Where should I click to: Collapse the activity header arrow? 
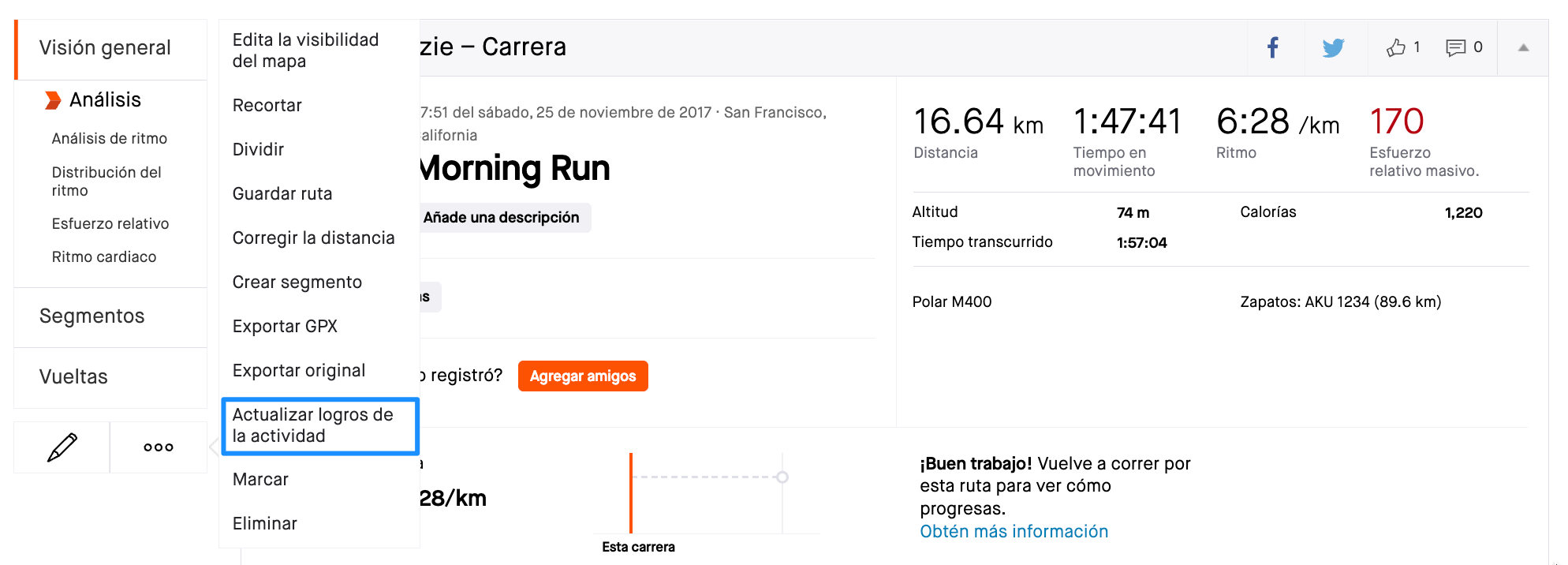point(1524,47)
